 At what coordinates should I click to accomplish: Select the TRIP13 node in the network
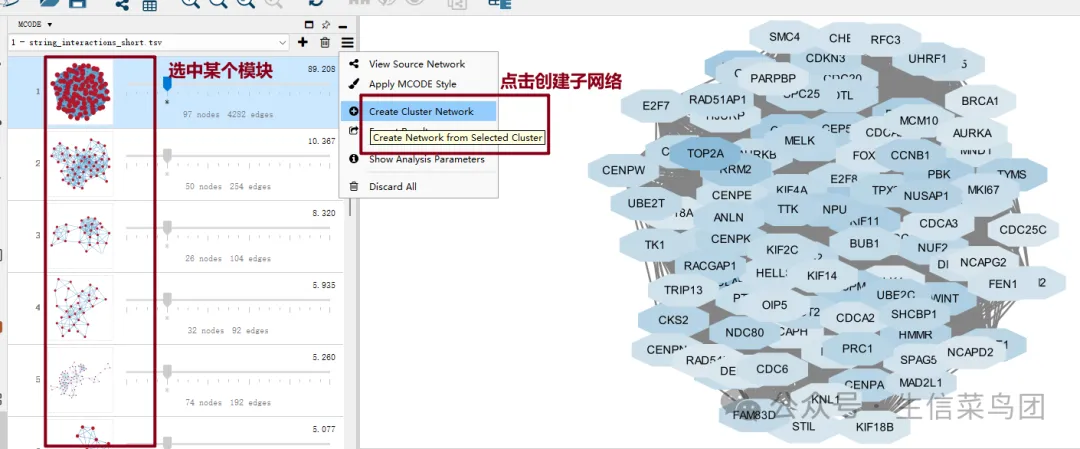tap(683, 290)
